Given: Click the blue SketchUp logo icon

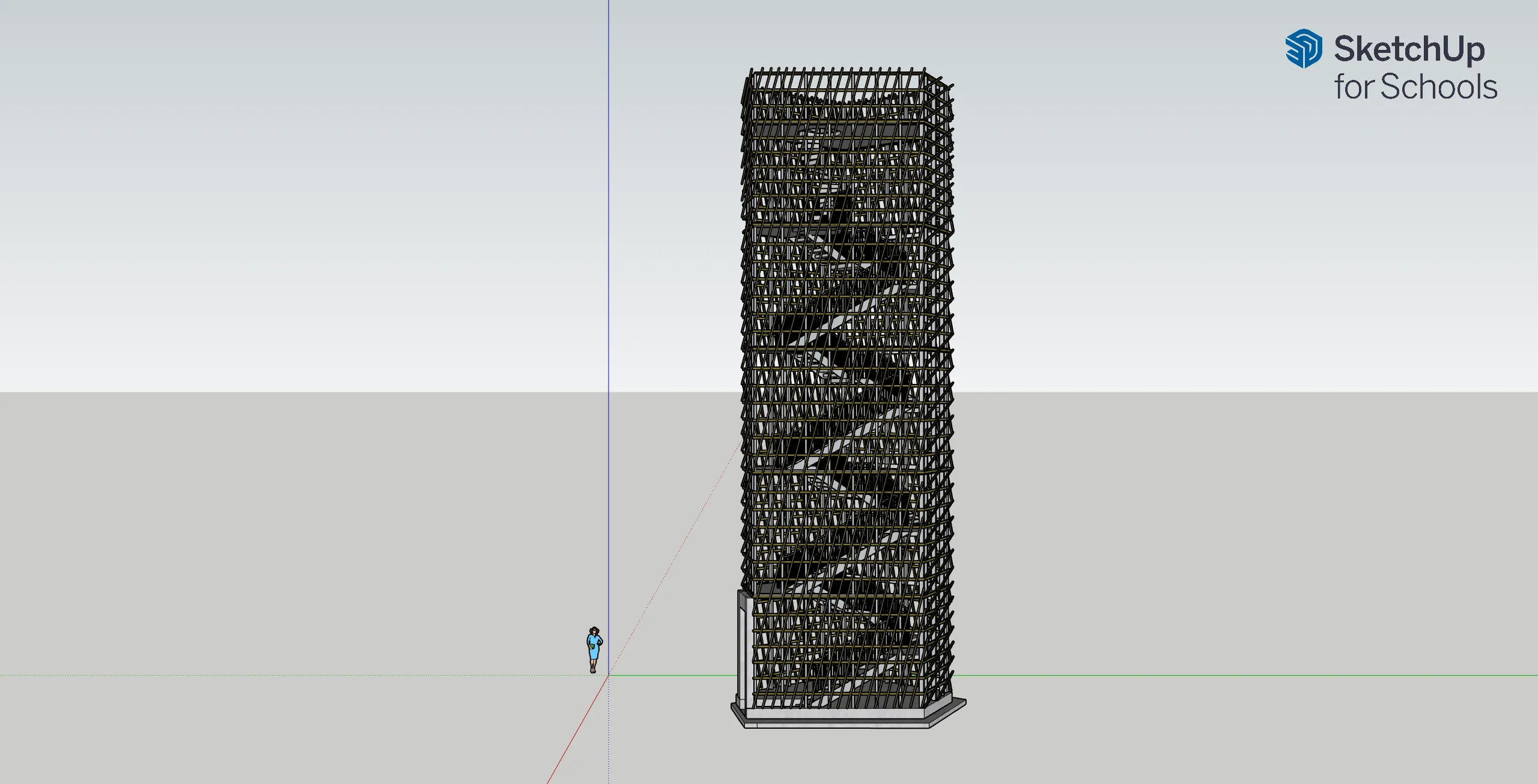Looking at the screenshot, I should point(1303,48).
